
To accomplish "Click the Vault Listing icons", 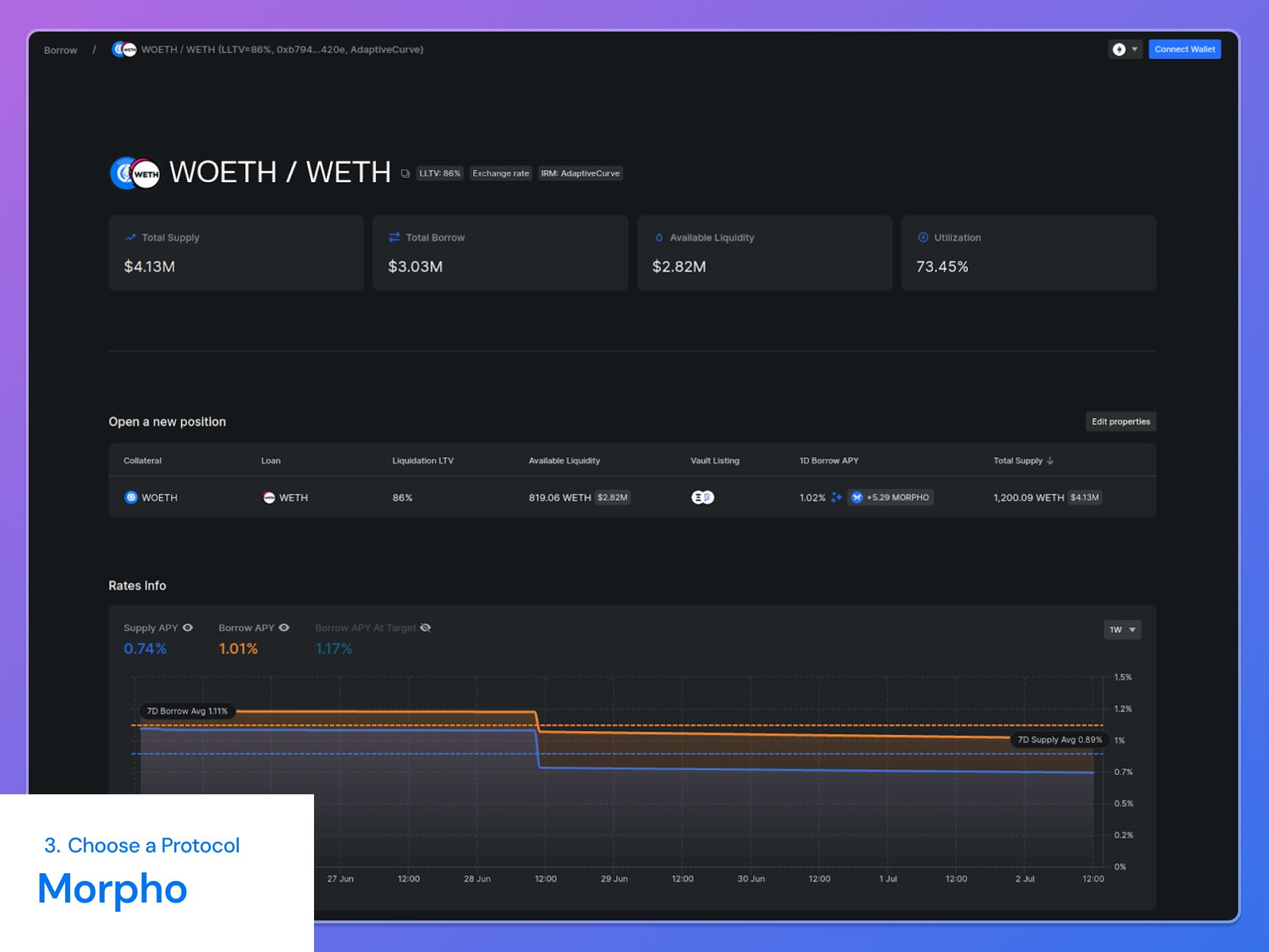I will click(x=703, y=498).
